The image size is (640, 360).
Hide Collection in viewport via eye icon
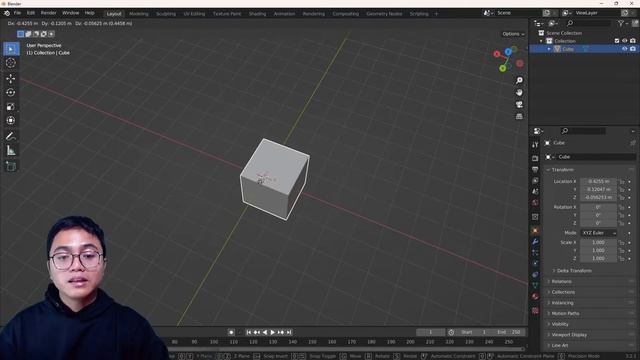coord(624,41)
